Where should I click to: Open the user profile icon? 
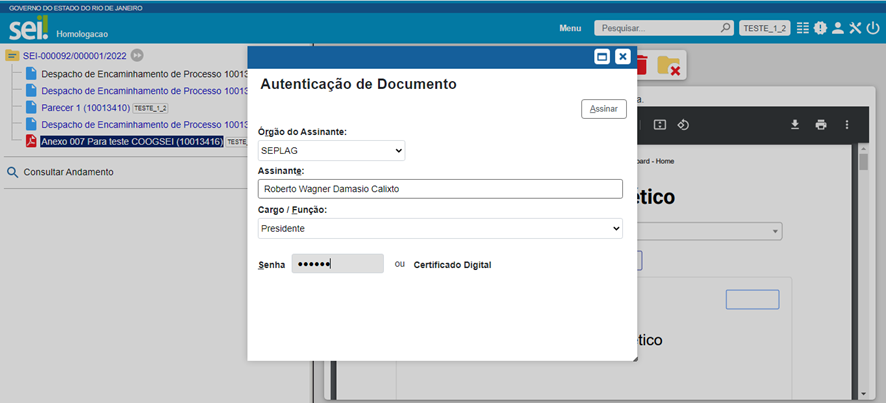pos(837,28)
